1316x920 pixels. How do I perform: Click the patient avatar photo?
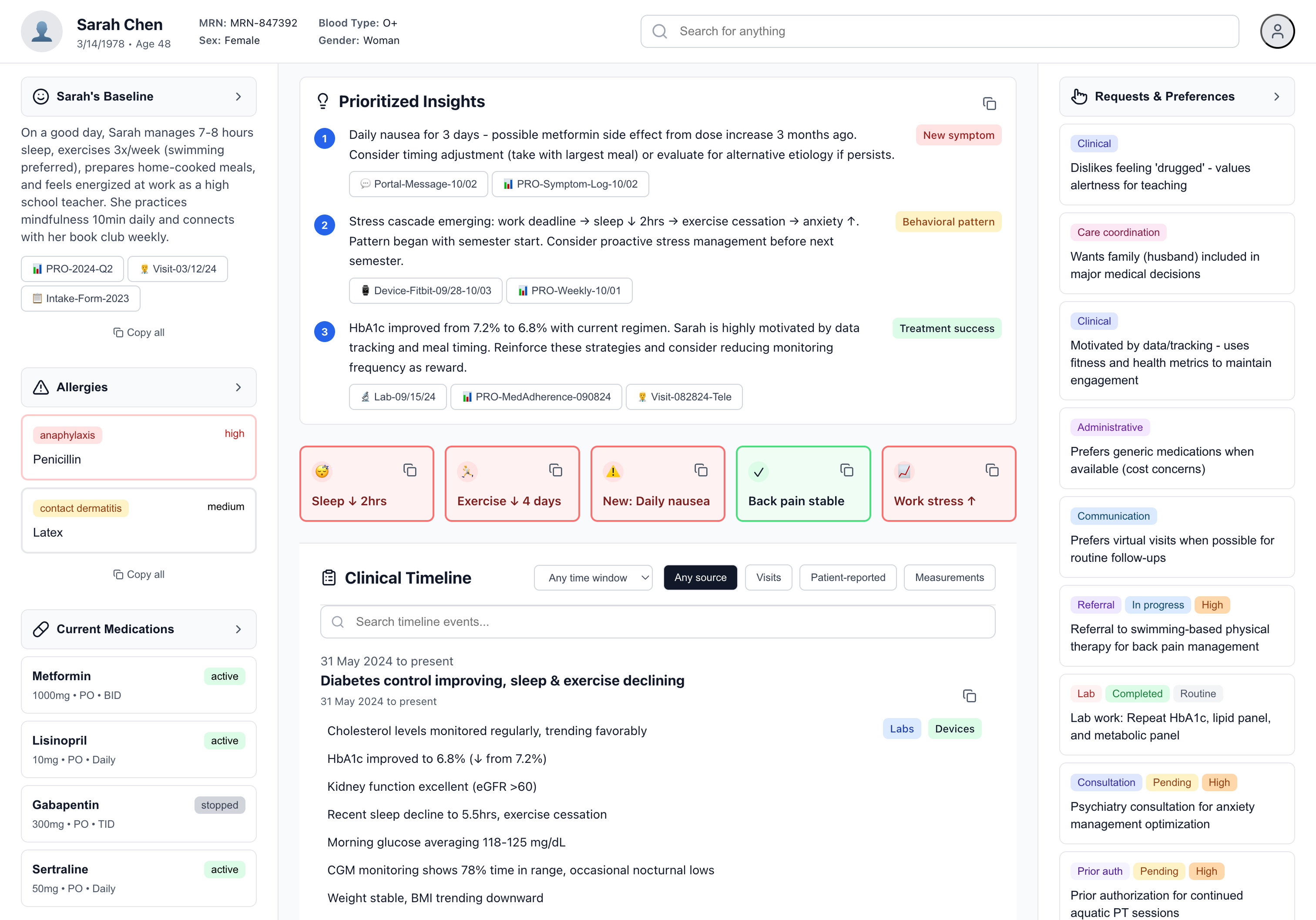tap(42, 31)
